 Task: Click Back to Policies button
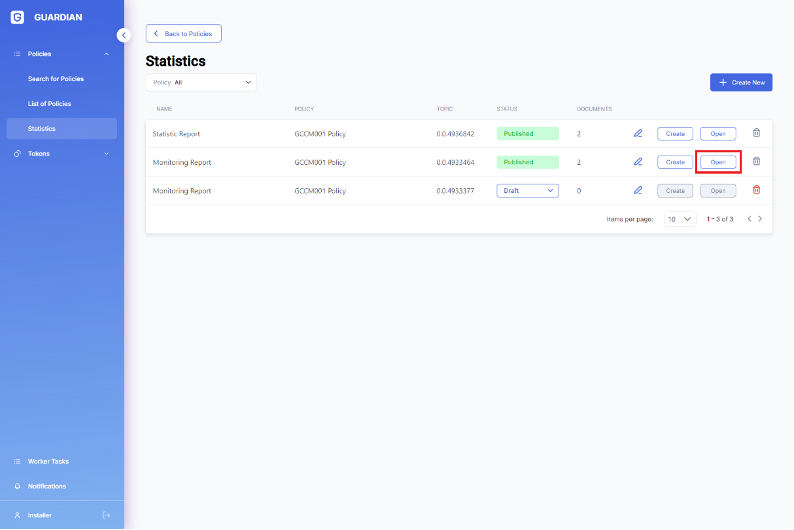[x=184, y=34]
